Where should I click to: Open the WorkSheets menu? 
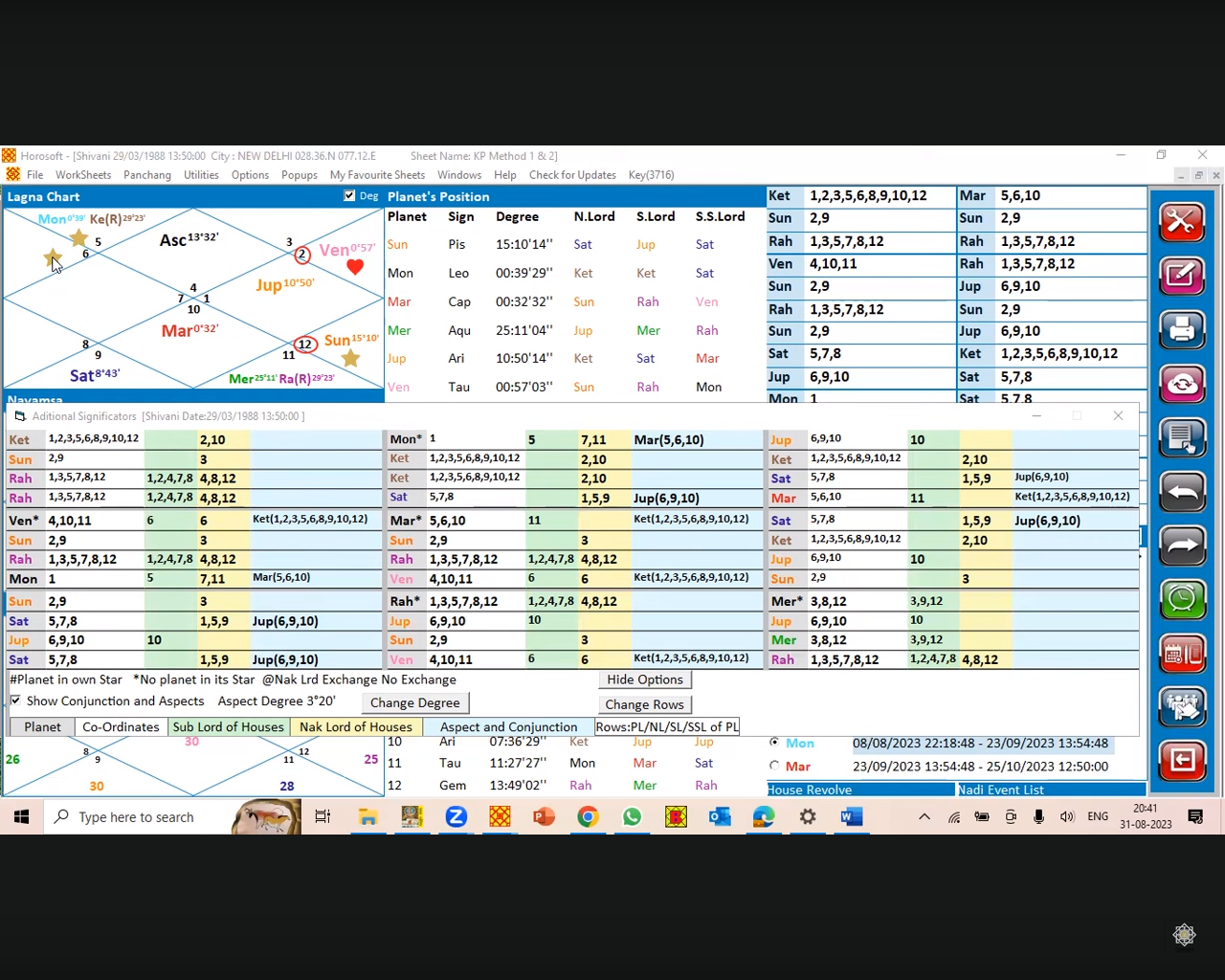[x=83, y=175]
